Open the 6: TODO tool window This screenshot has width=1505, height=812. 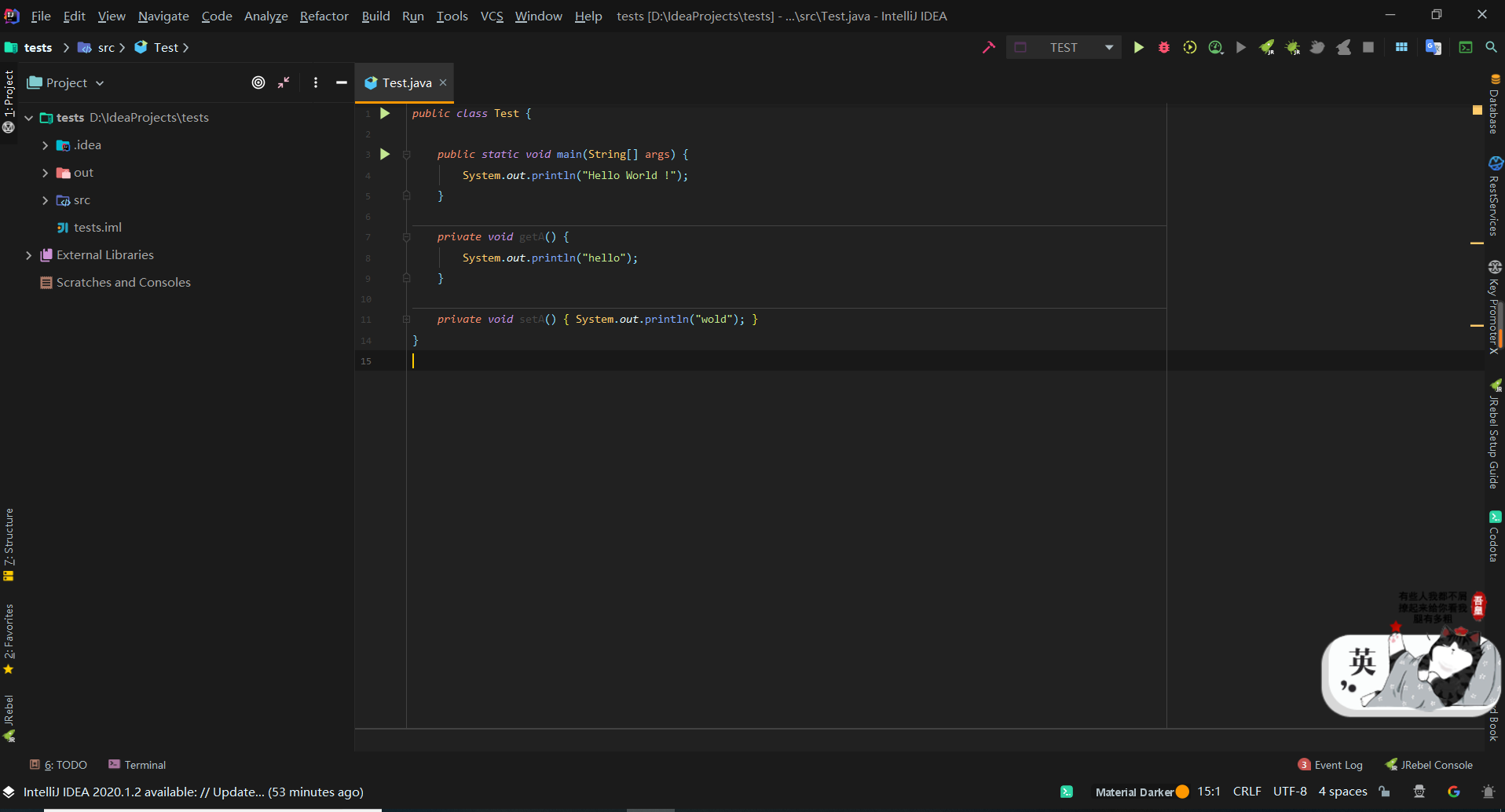[58, 765]
